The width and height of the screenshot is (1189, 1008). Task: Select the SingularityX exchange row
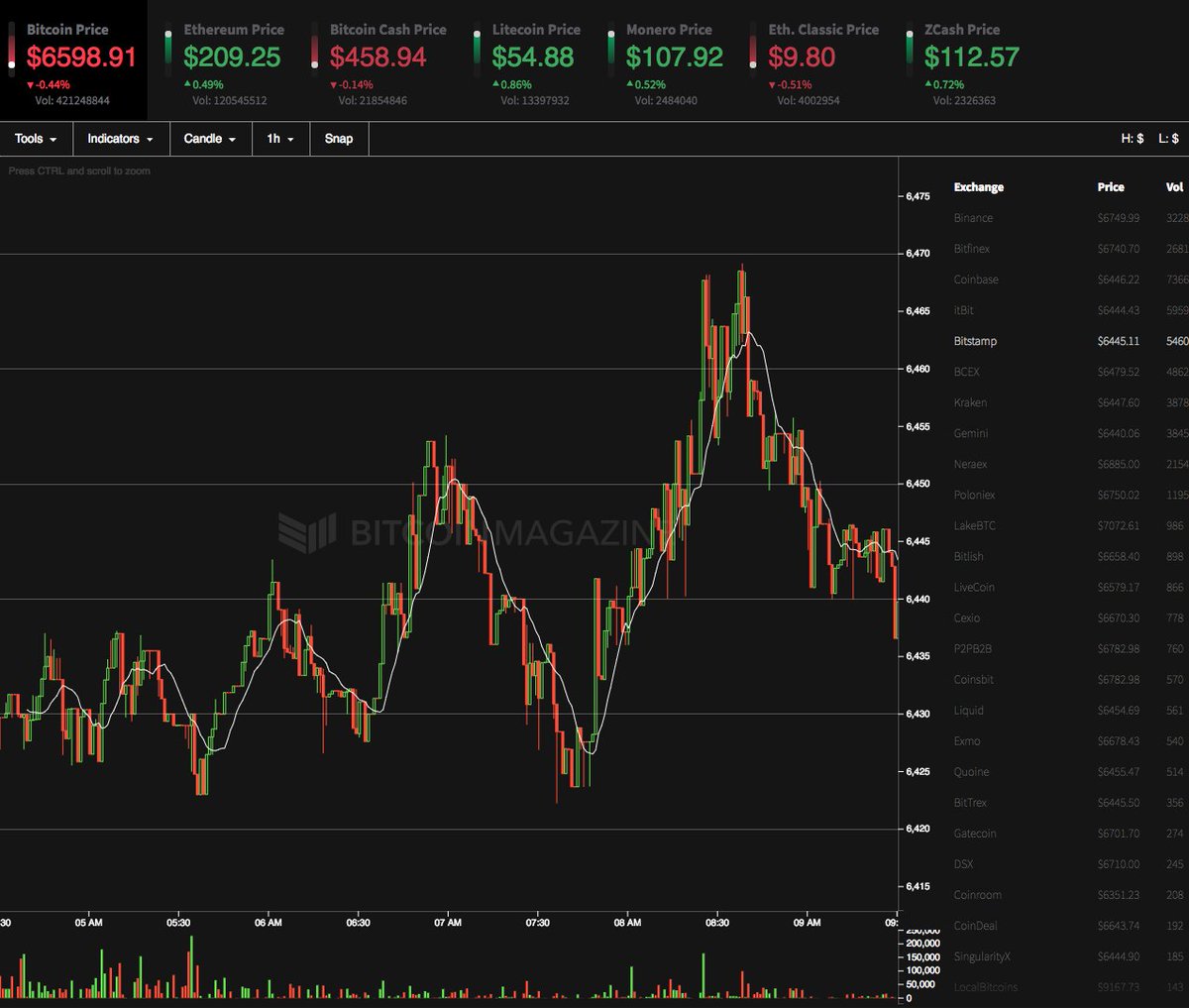1070,956
